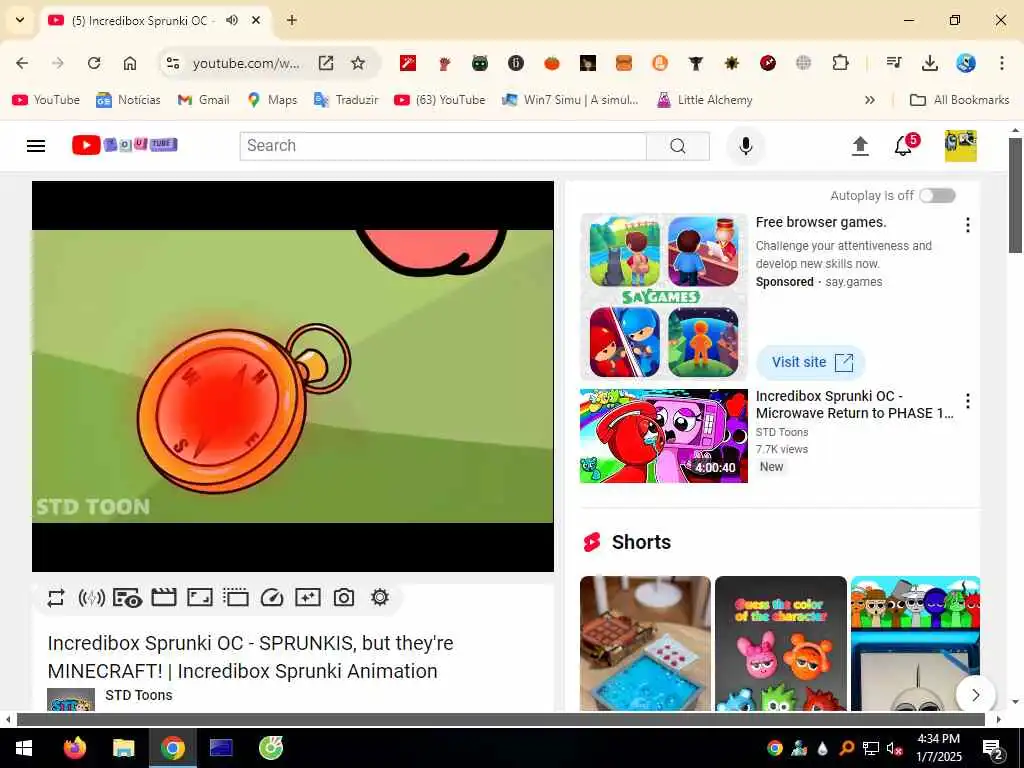
Task: Click the eye view-mode icon under video
Action: coord(127,598)
